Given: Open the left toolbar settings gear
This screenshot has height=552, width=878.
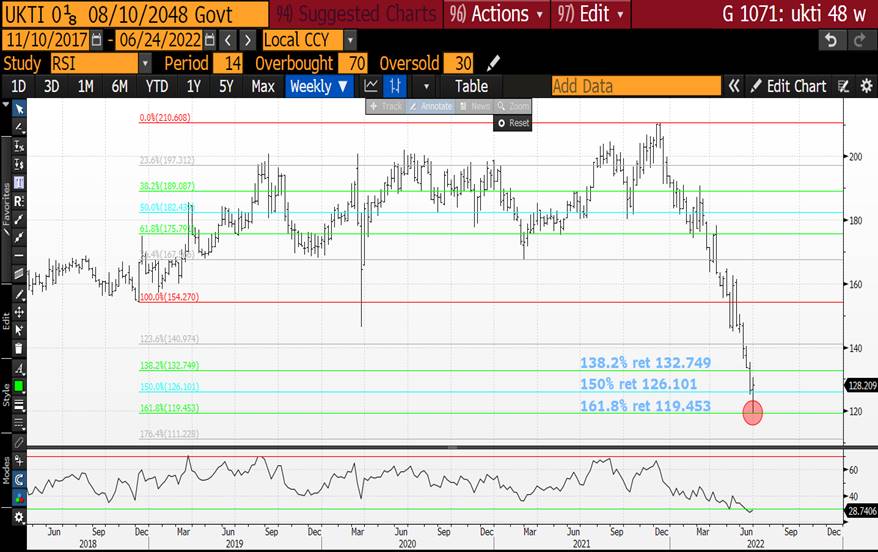Looking at the screenshot, I should click(19, 517).
